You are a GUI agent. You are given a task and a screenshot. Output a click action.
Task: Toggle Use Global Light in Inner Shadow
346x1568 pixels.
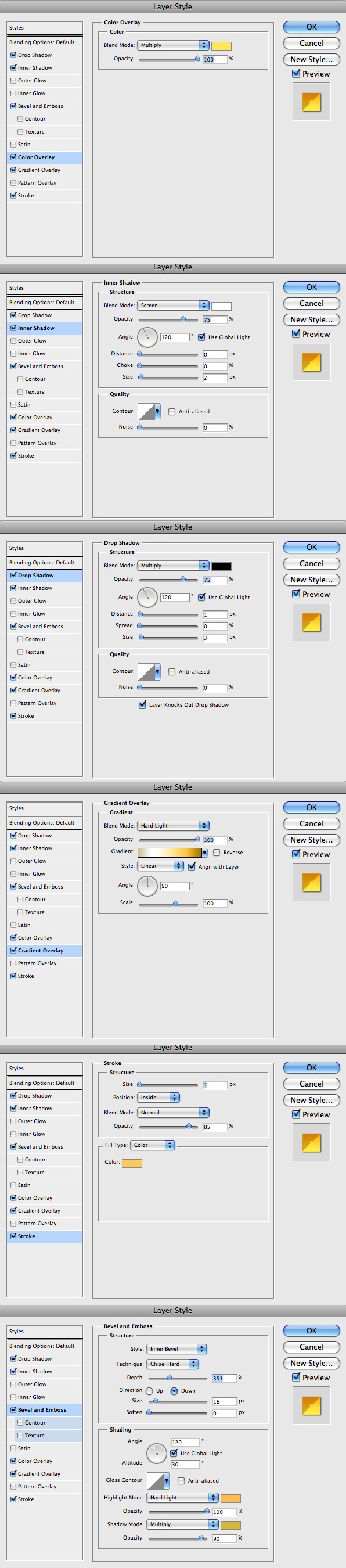tap(202, 337)
